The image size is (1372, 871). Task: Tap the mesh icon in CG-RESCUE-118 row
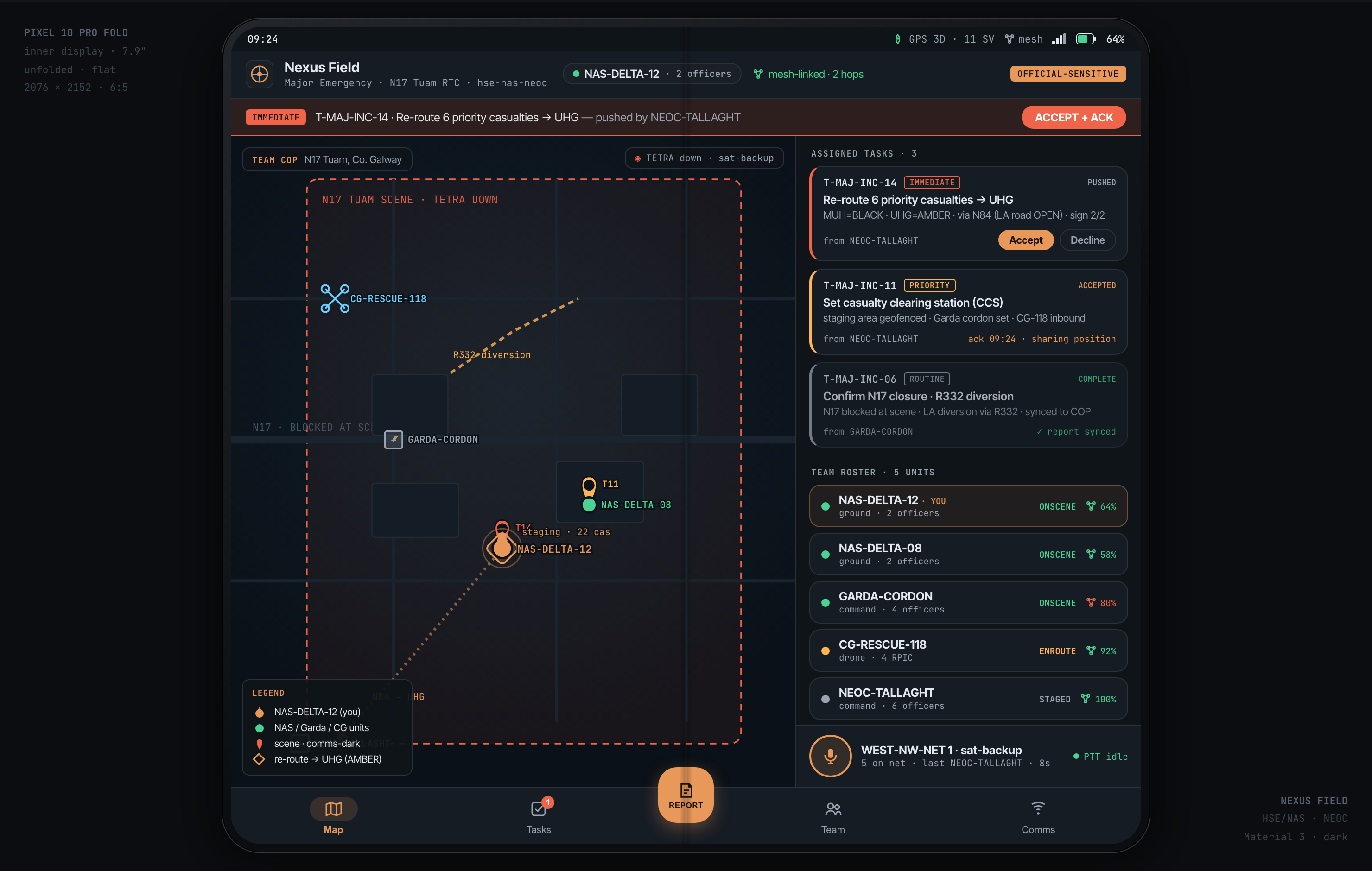point(1091,650)
